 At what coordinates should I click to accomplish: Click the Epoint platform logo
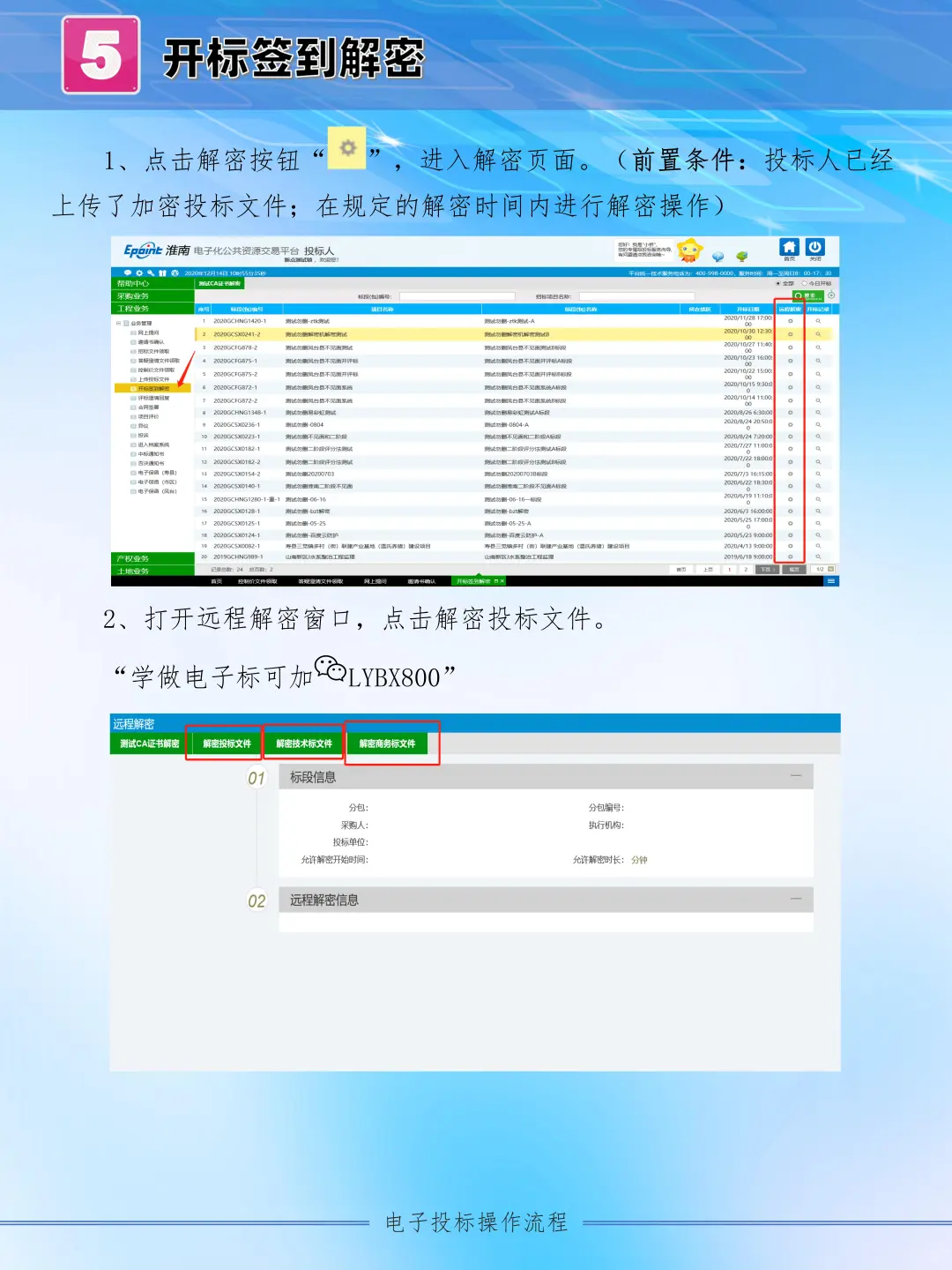[141, 250]
